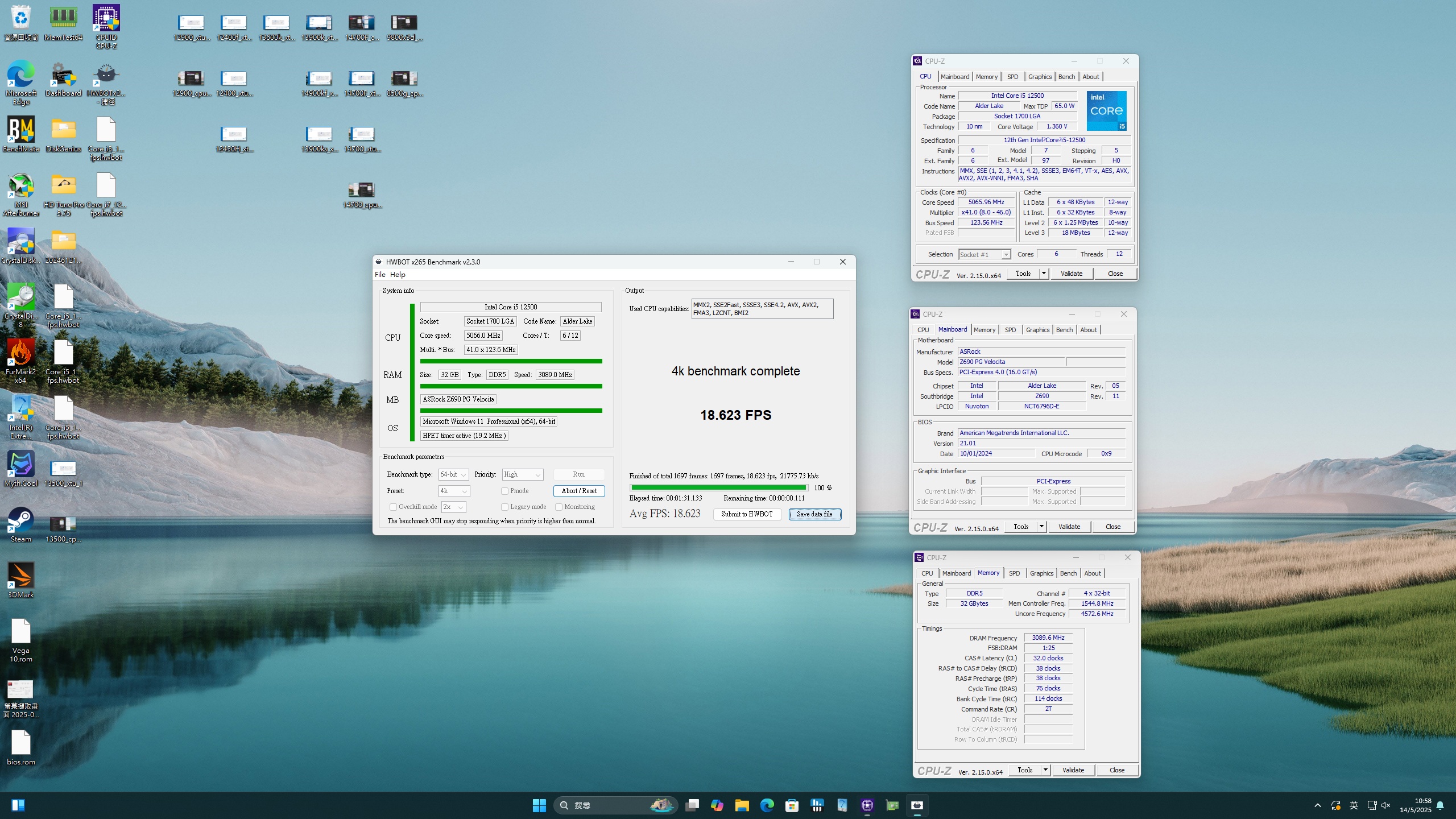The image size is (1456, 819).
Task: Select the DiskGenius folder icon
Action: click(63, 135)
